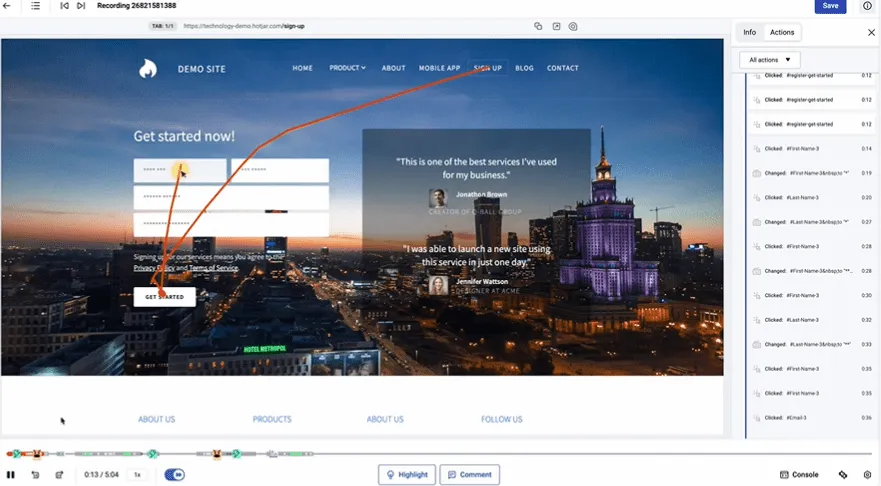881x486 pixels.
Task: Click the PRODUCTS footer heading
Action: tap(272, 419)
